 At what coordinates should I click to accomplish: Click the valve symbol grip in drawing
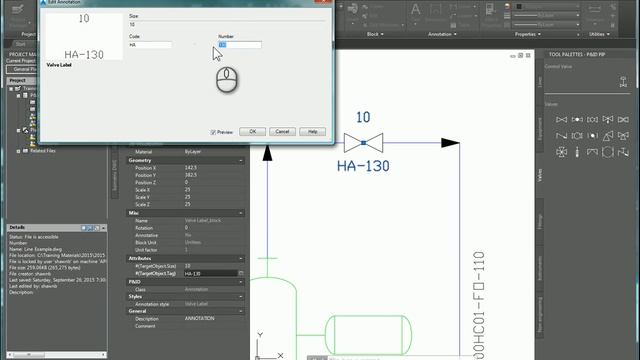(363, 143)
